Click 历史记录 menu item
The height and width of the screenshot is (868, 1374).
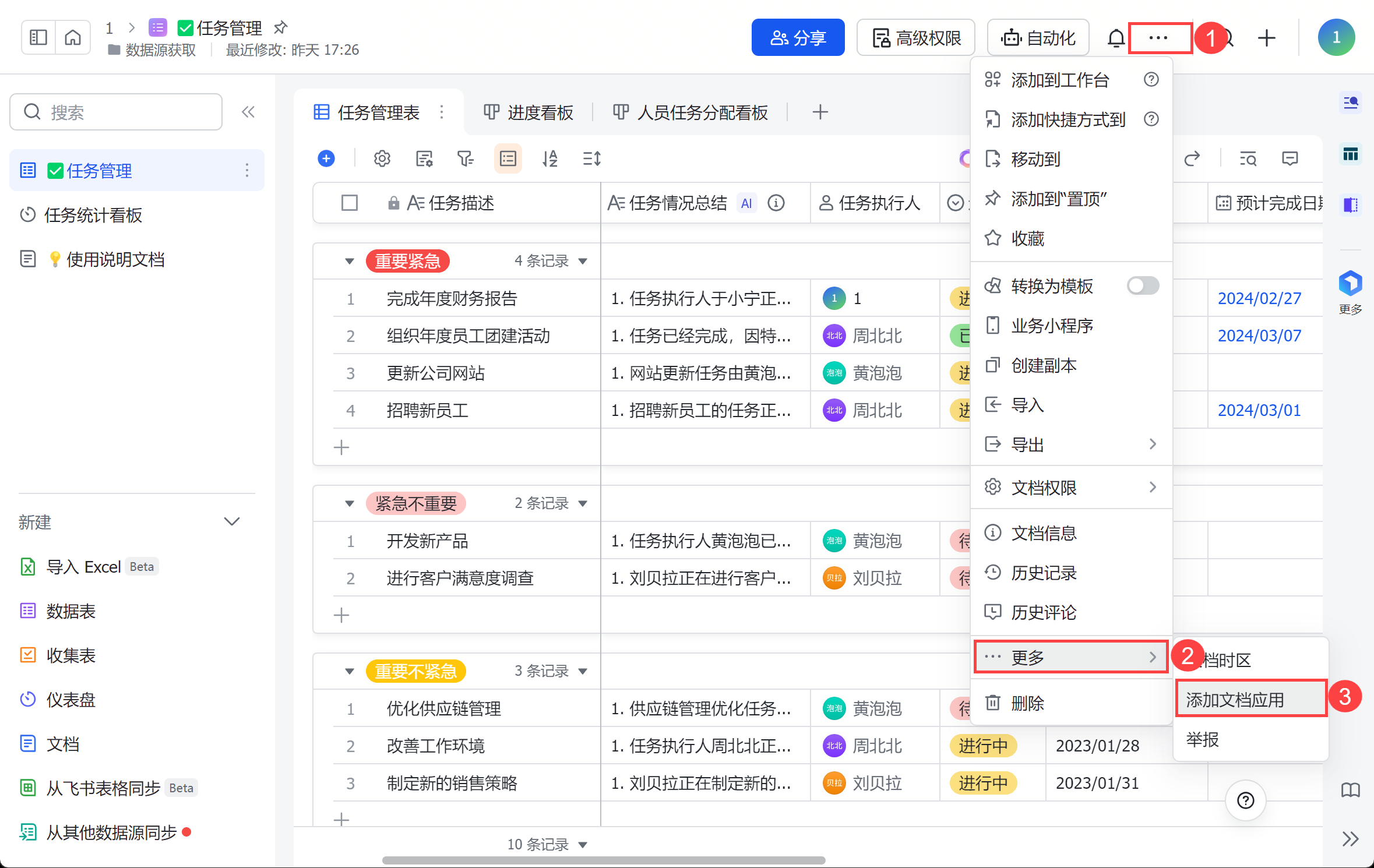(1071, 572)
